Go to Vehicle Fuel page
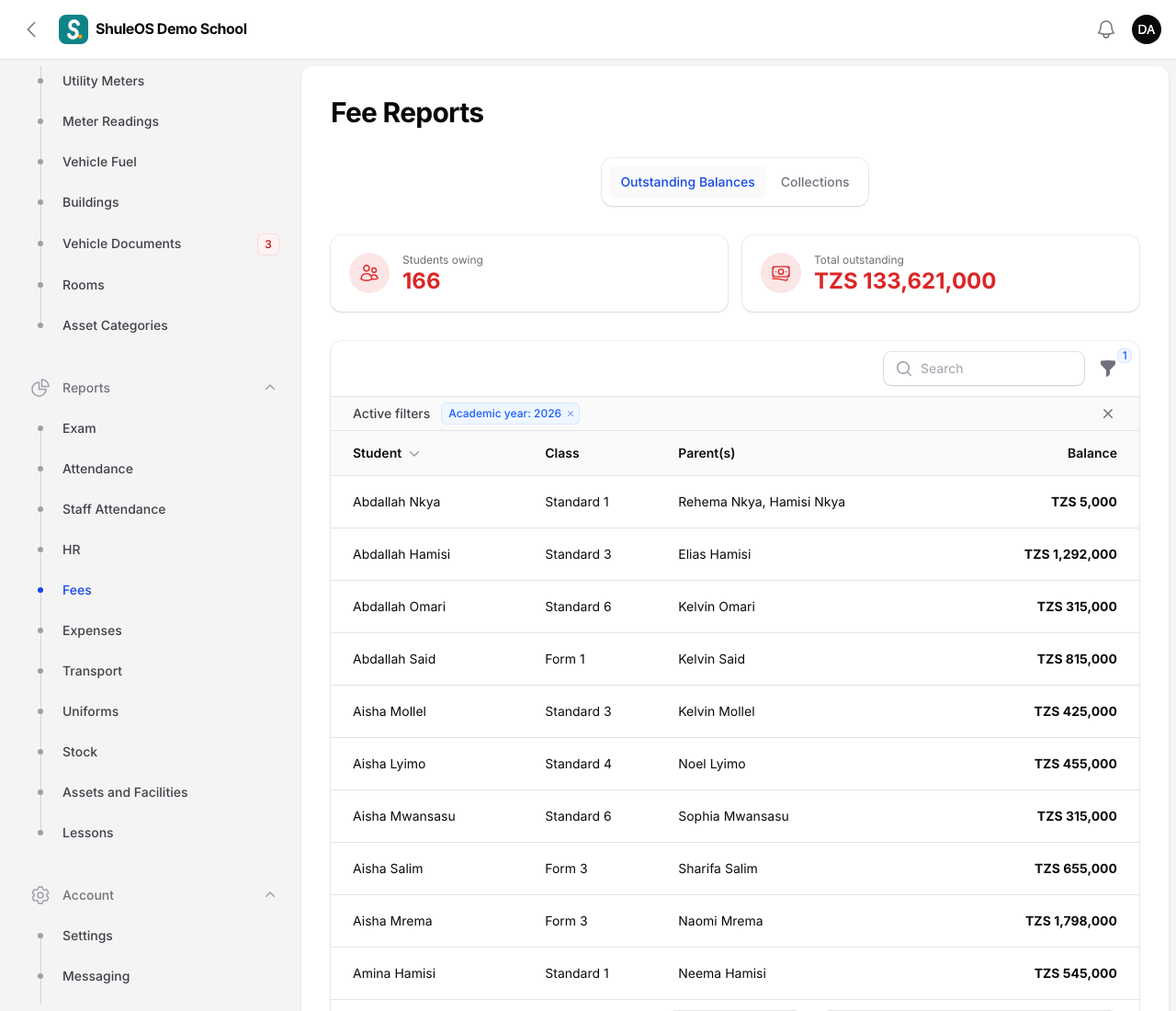The image size is (1176, 1011). click(x=99, y=162)
